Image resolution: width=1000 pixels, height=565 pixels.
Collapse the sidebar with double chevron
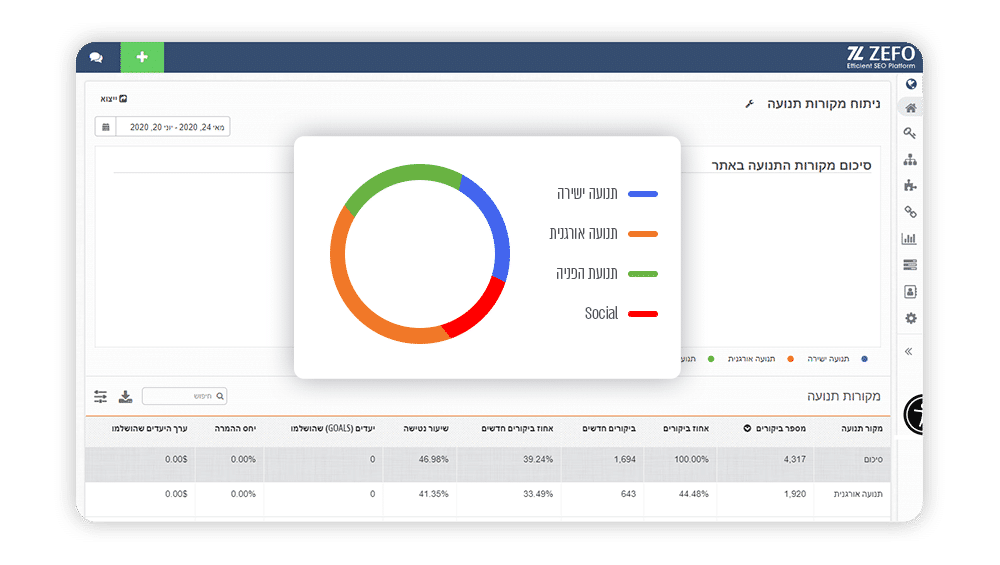pos(909,351)
